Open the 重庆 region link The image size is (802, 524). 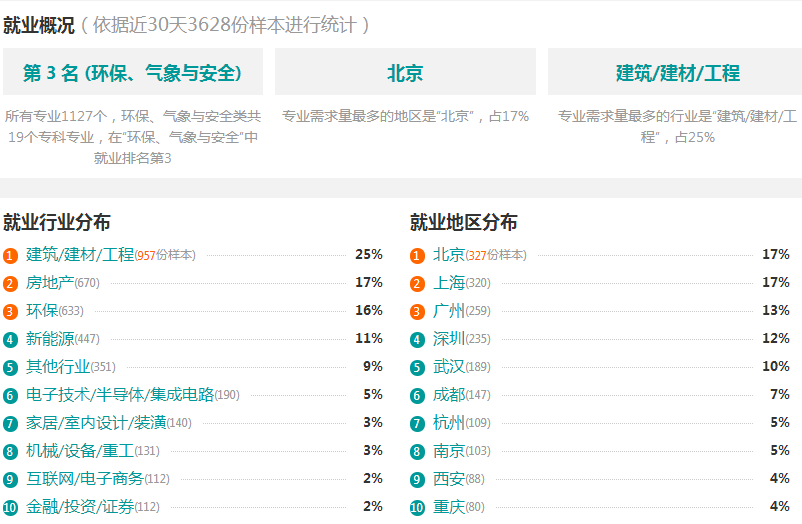pyautogui.click(x=449, y=507)
